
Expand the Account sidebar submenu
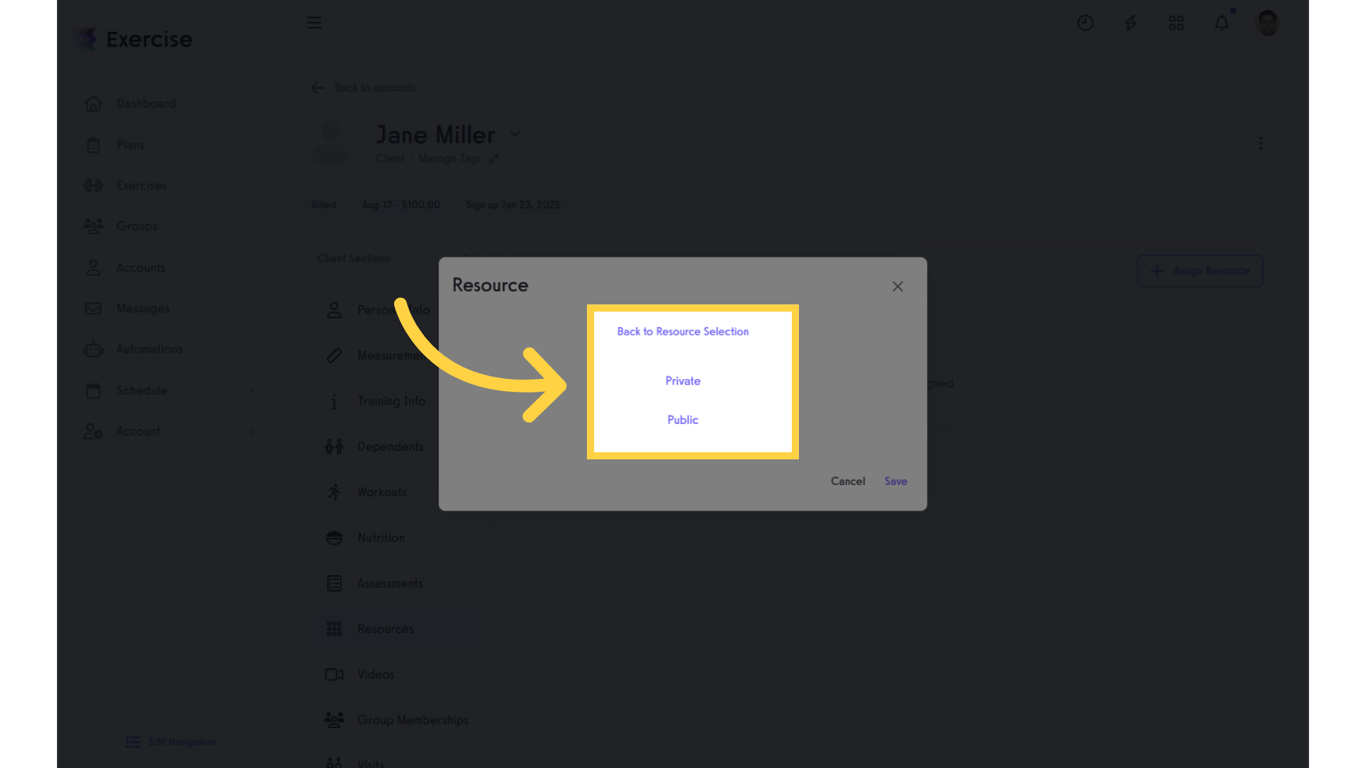252,431
